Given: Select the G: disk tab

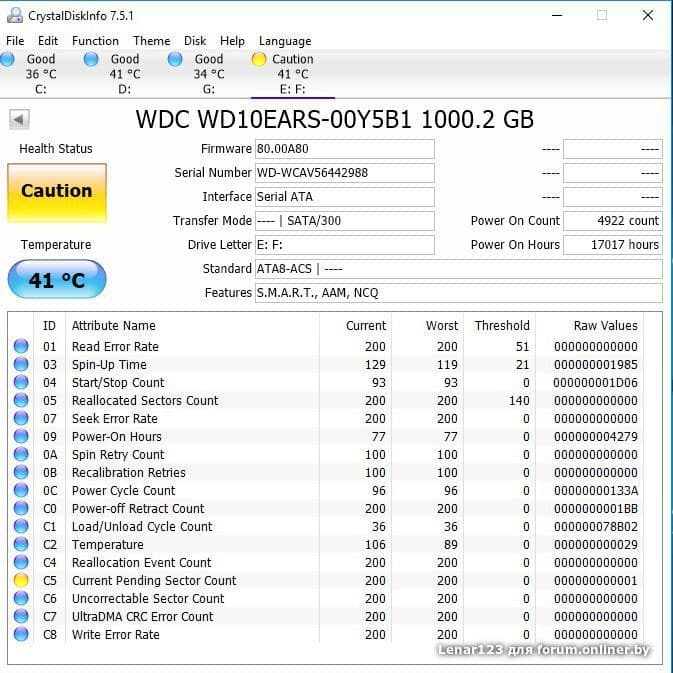Looking at the screenshot, I should (209, 74).
